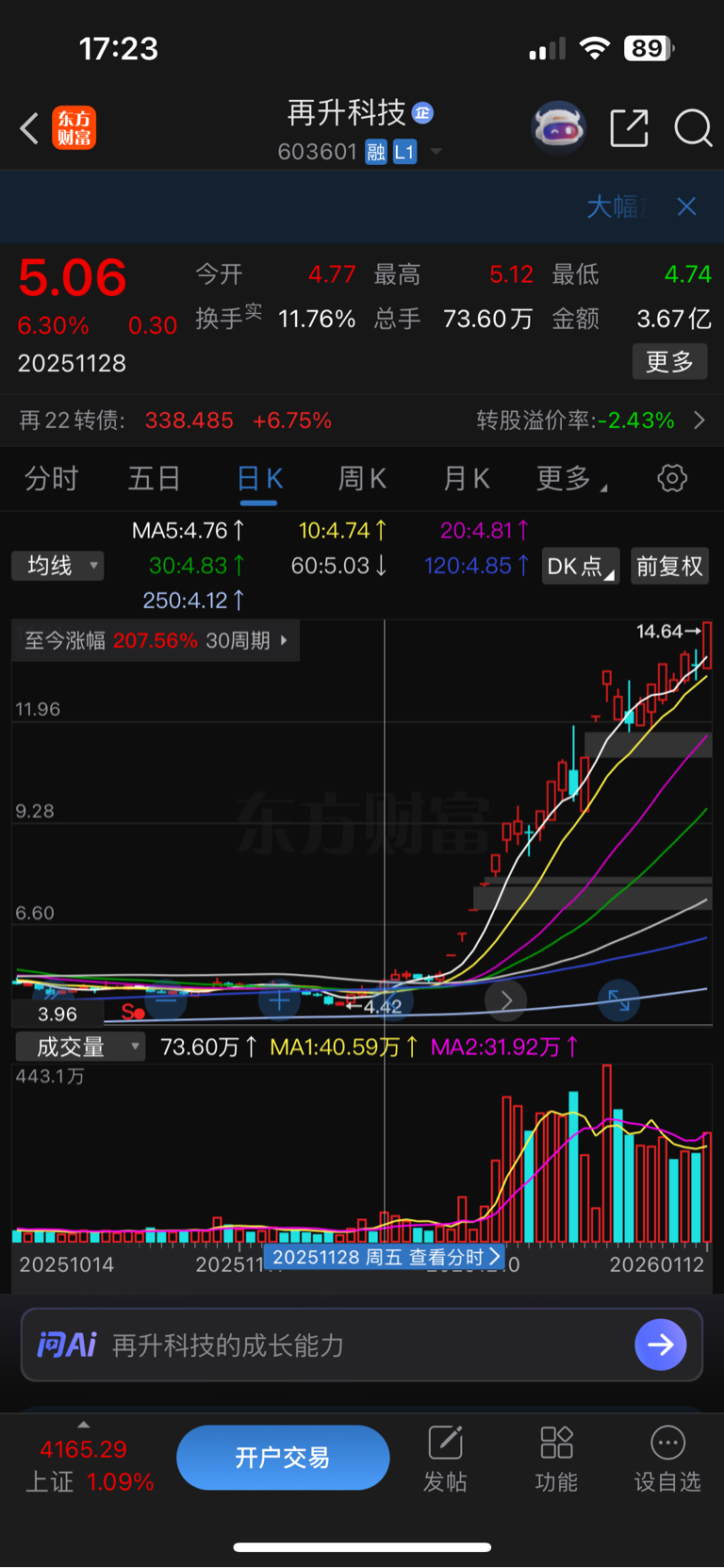Screen dimensions: 724x1568
Task: Expand the 至今涨幅 30周期 panel
Action: [x=156, y=640]
